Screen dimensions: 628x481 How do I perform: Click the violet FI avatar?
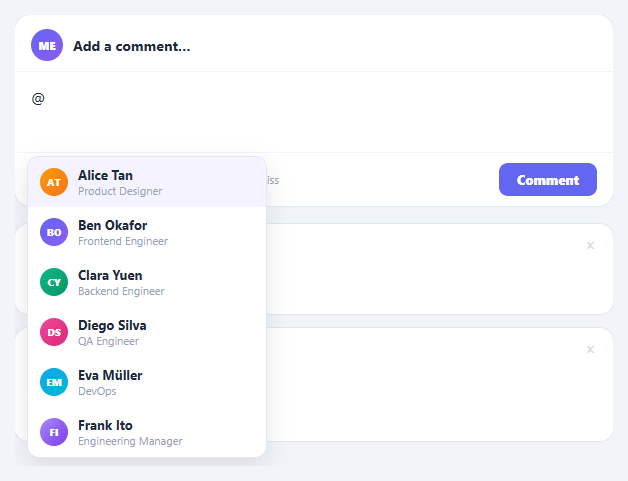(x=54, y=433)
